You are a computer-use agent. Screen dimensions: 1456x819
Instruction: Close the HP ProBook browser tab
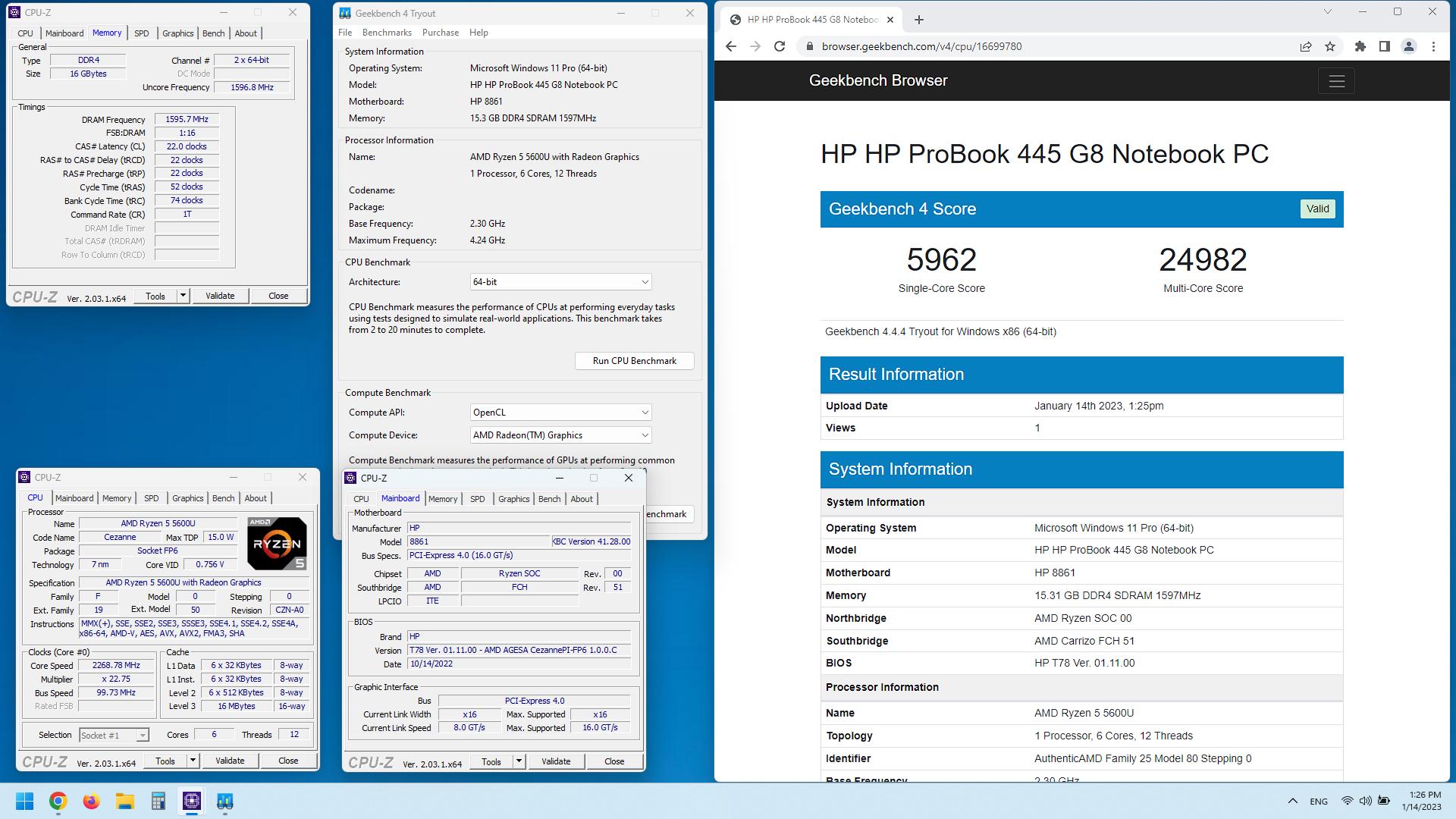(890, 20)
